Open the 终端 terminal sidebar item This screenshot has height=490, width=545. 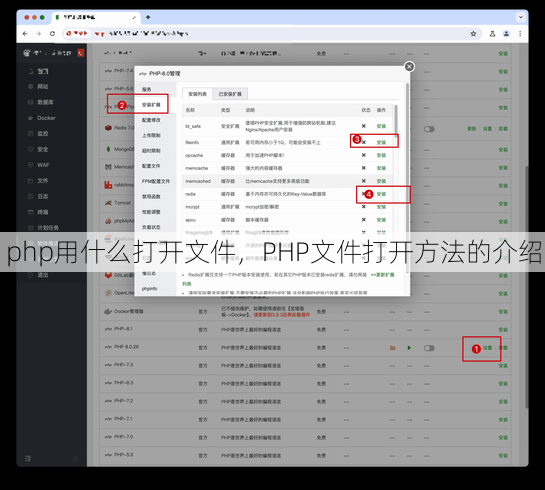pyautogui.click(x=42, y=212)
